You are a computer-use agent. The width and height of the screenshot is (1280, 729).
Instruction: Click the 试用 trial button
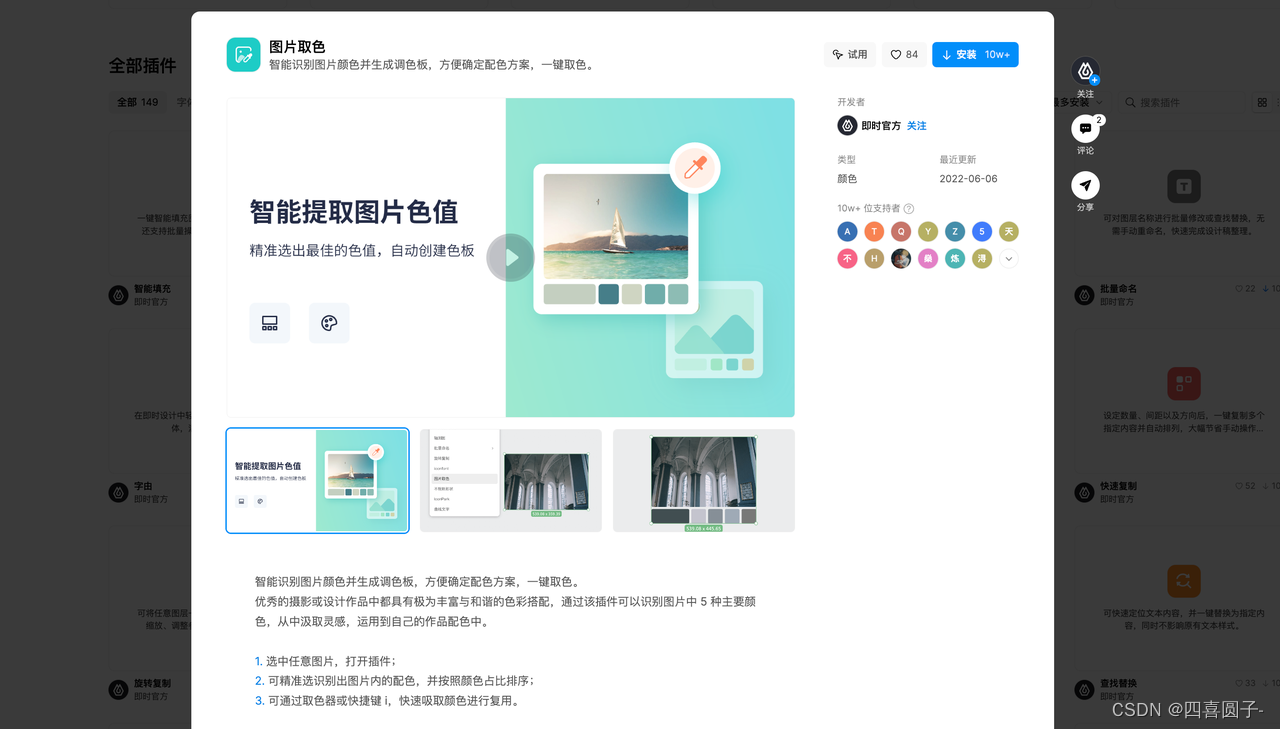(850, 55)
